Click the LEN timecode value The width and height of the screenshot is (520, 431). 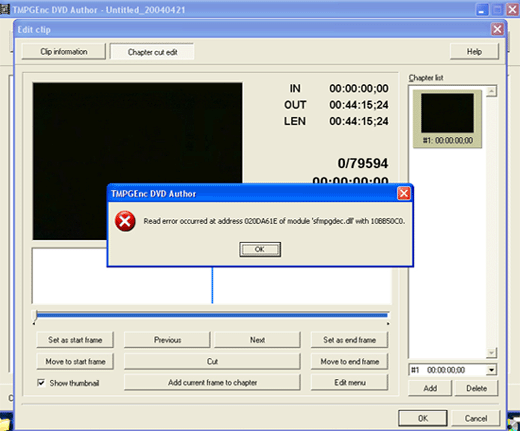tap(359, 121)
